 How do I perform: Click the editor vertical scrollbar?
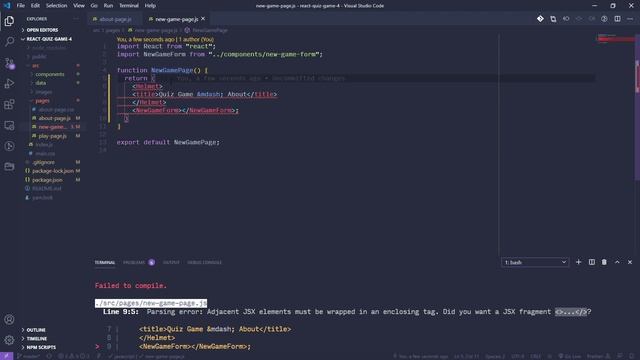tap(637, 106)
